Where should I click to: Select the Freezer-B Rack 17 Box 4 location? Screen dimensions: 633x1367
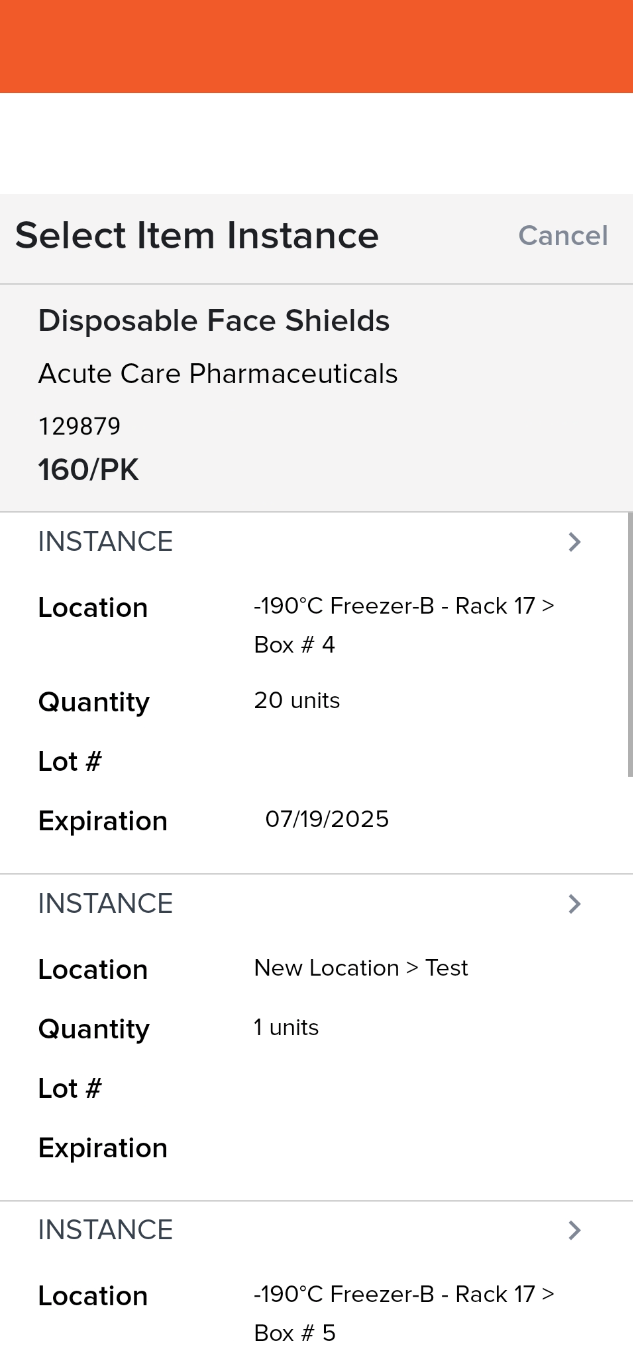(404, 624)
